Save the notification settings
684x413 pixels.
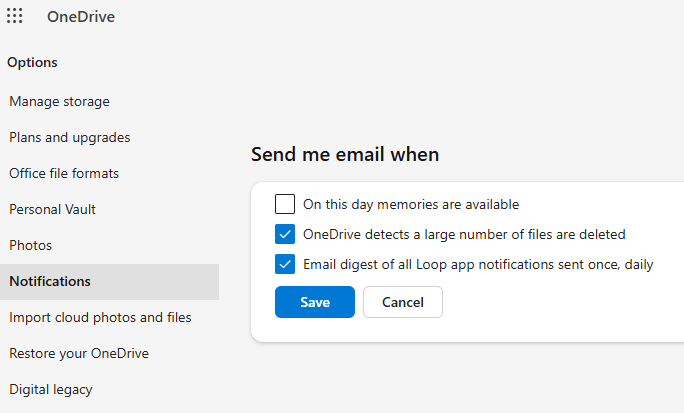(314, 302)
